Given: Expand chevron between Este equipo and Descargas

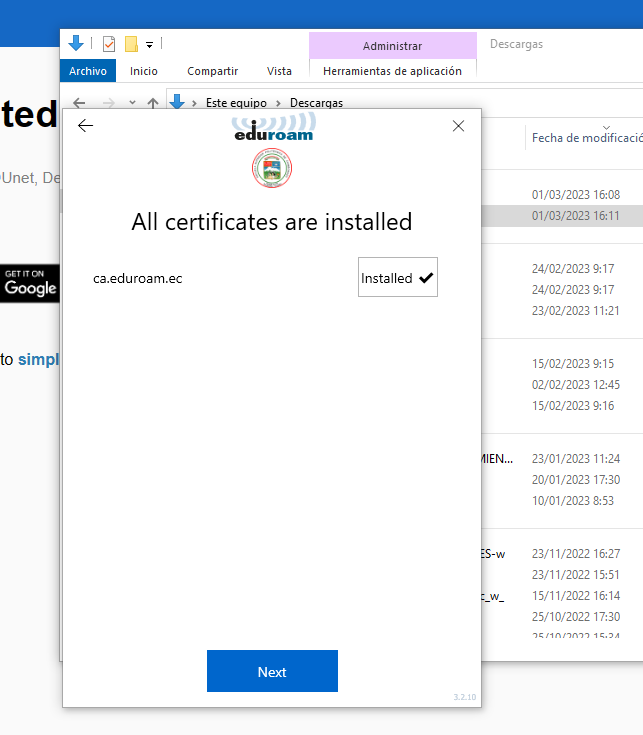Looking at the screenshot, I should coord(278,103).
